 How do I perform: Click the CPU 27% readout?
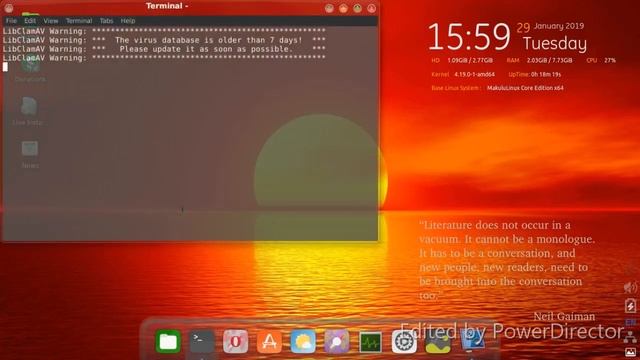click(601, 60)
